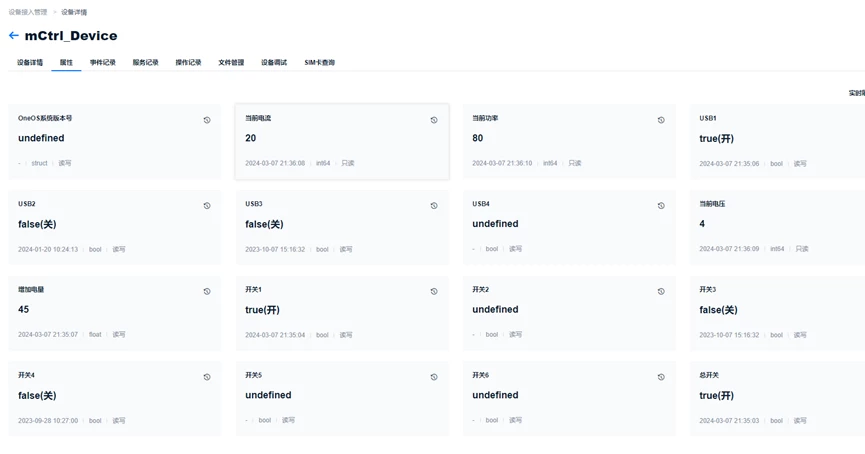Image resolution: width=865 pixels, height=454 pixels.
Task: View USB4 property history
Action: pos(661,206)
